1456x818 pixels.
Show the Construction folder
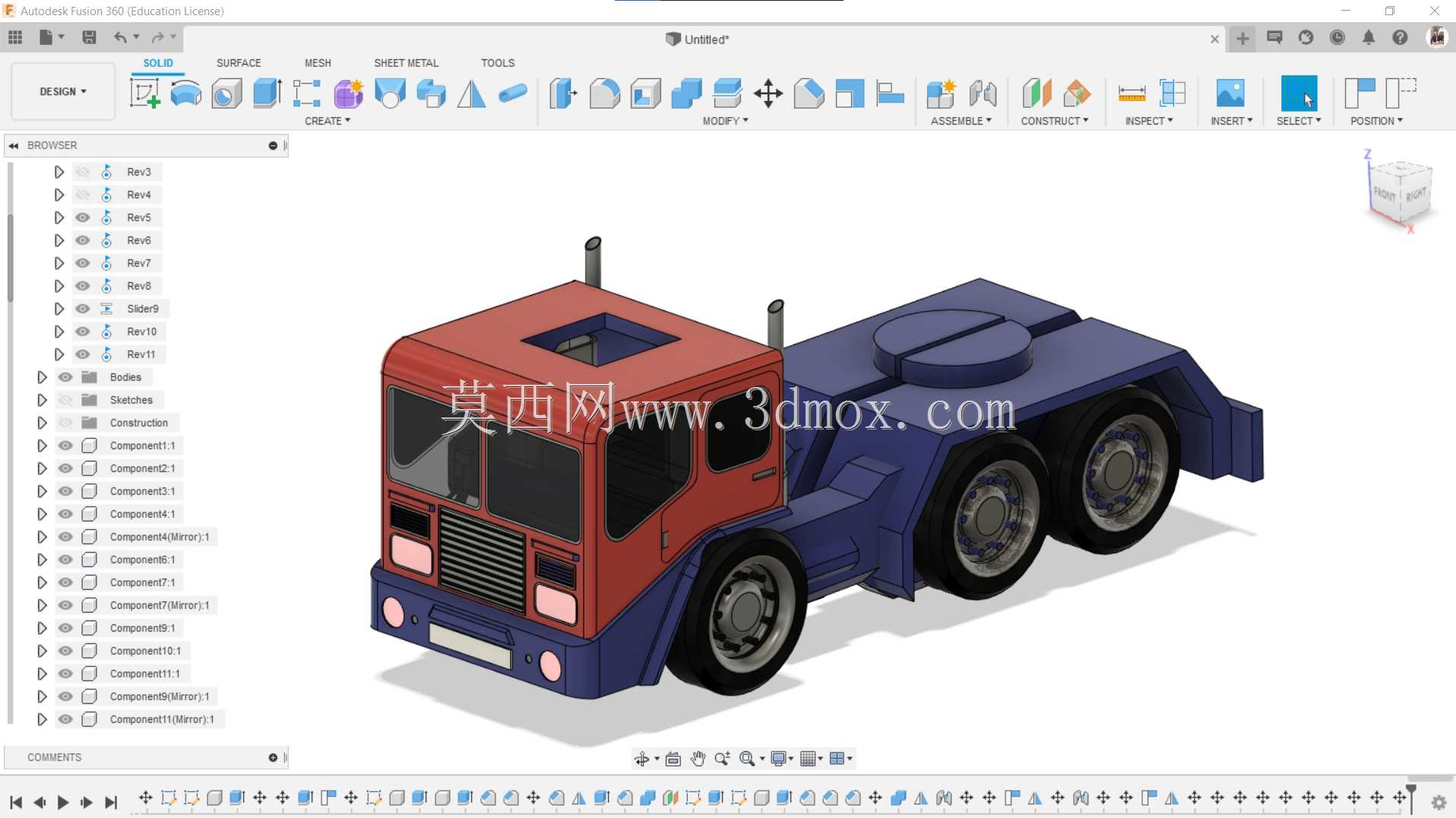point(65,423)
